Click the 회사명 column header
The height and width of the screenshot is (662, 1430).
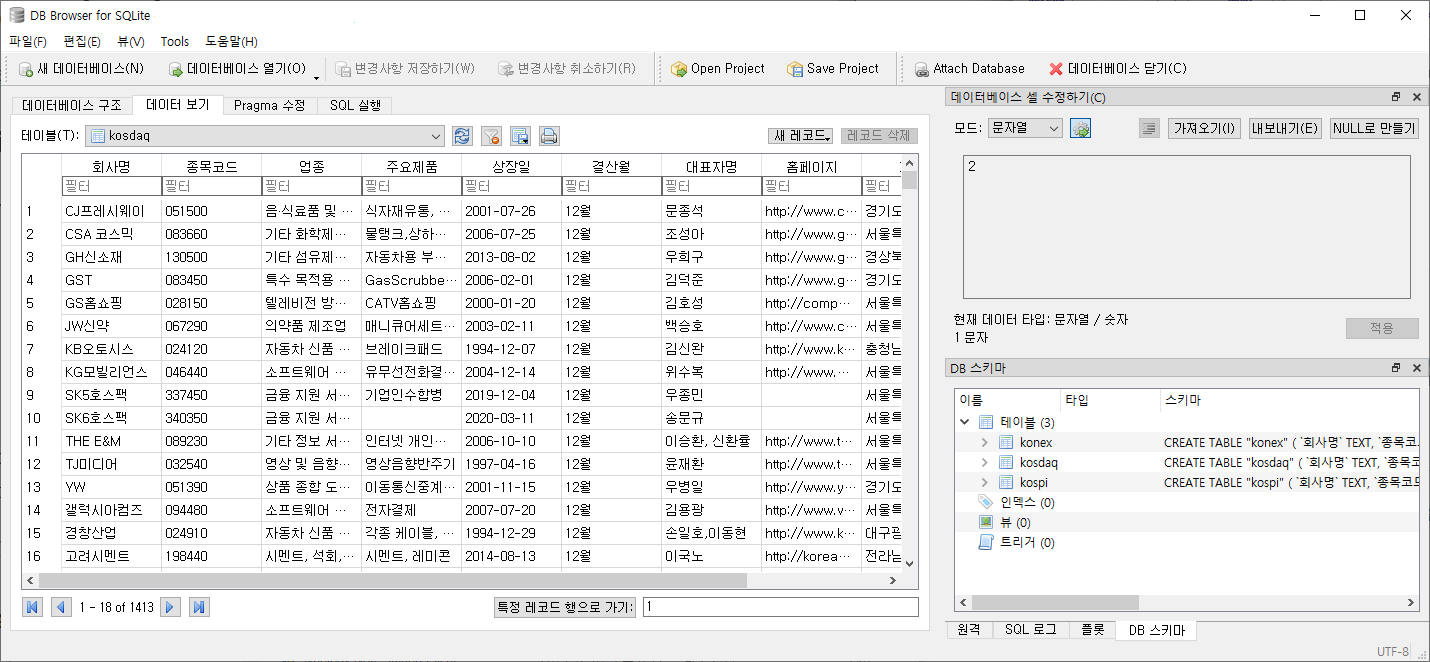[x=111, y=166]
